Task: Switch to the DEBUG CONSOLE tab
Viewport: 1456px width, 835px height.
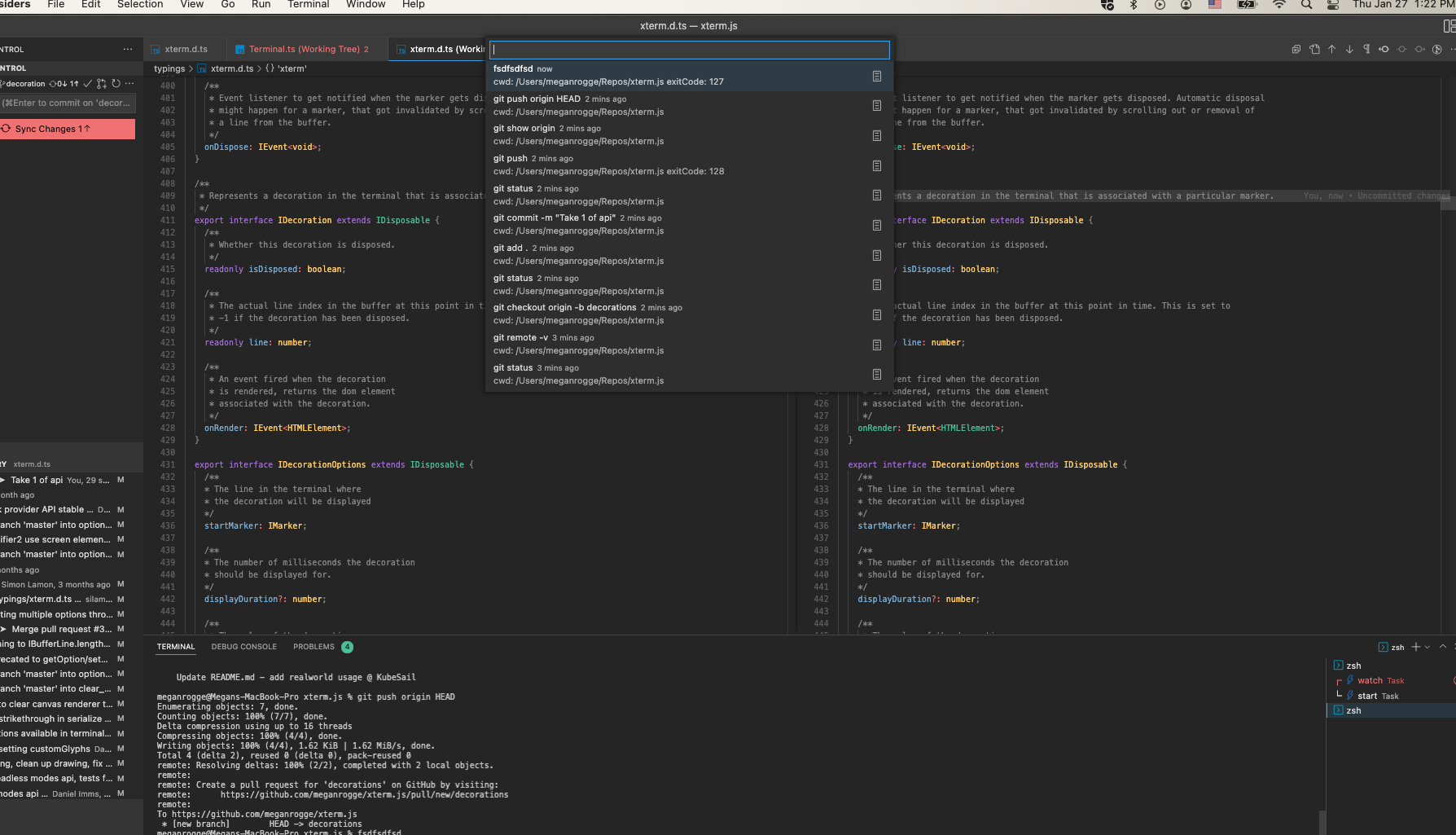Action: tap(244, 646)
